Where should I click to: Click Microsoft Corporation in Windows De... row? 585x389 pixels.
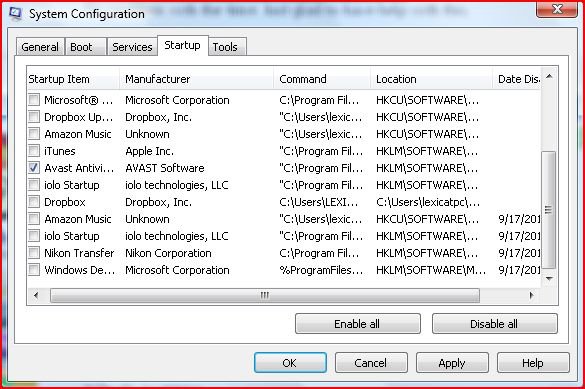(x=177, y=270)
